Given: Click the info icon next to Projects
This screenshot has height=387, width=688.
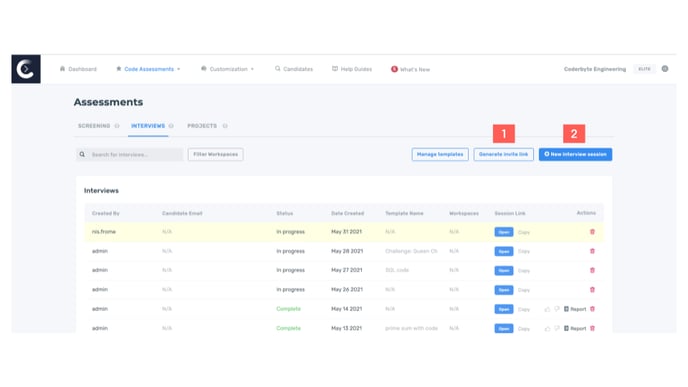Looking at the screenshot, I should pos(225,126).
